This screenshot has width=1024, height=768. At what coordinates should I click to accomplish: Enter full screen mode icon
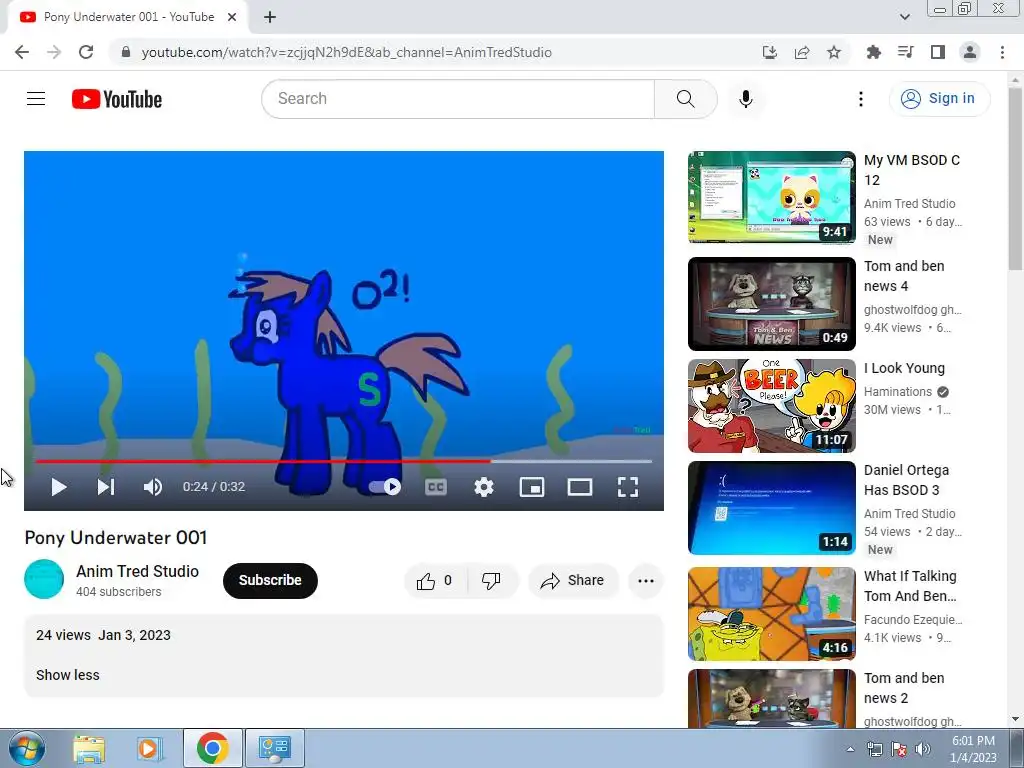tap(628, 487)
